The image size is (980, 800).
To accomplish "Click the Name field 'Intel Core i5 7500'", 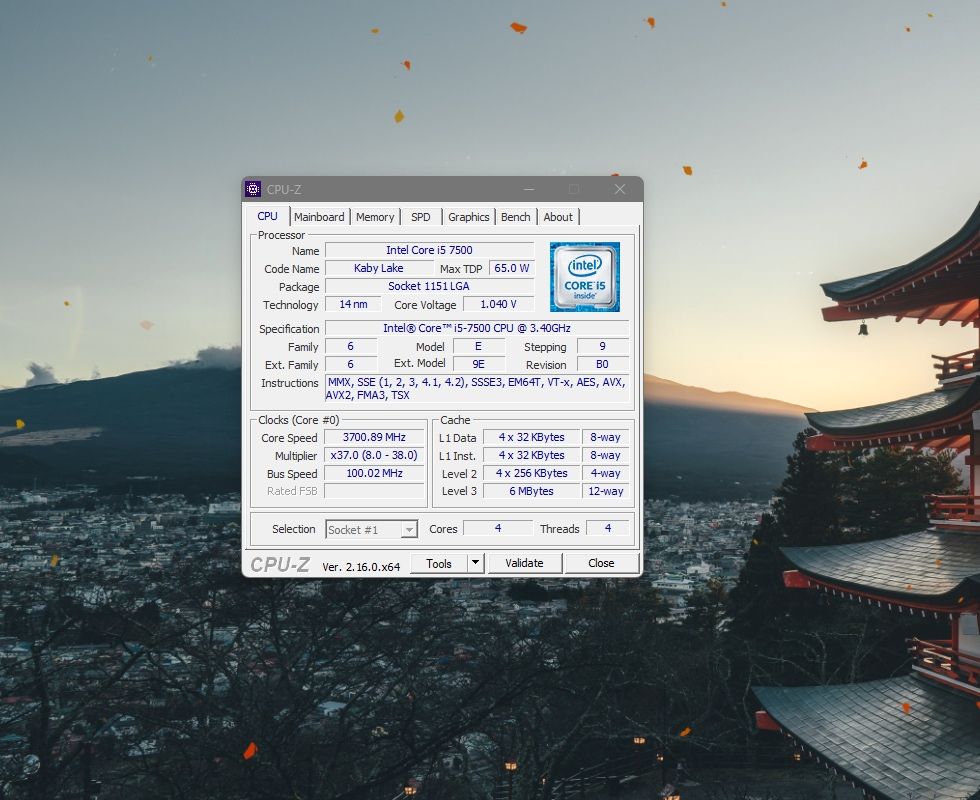I will pos(429,250).
